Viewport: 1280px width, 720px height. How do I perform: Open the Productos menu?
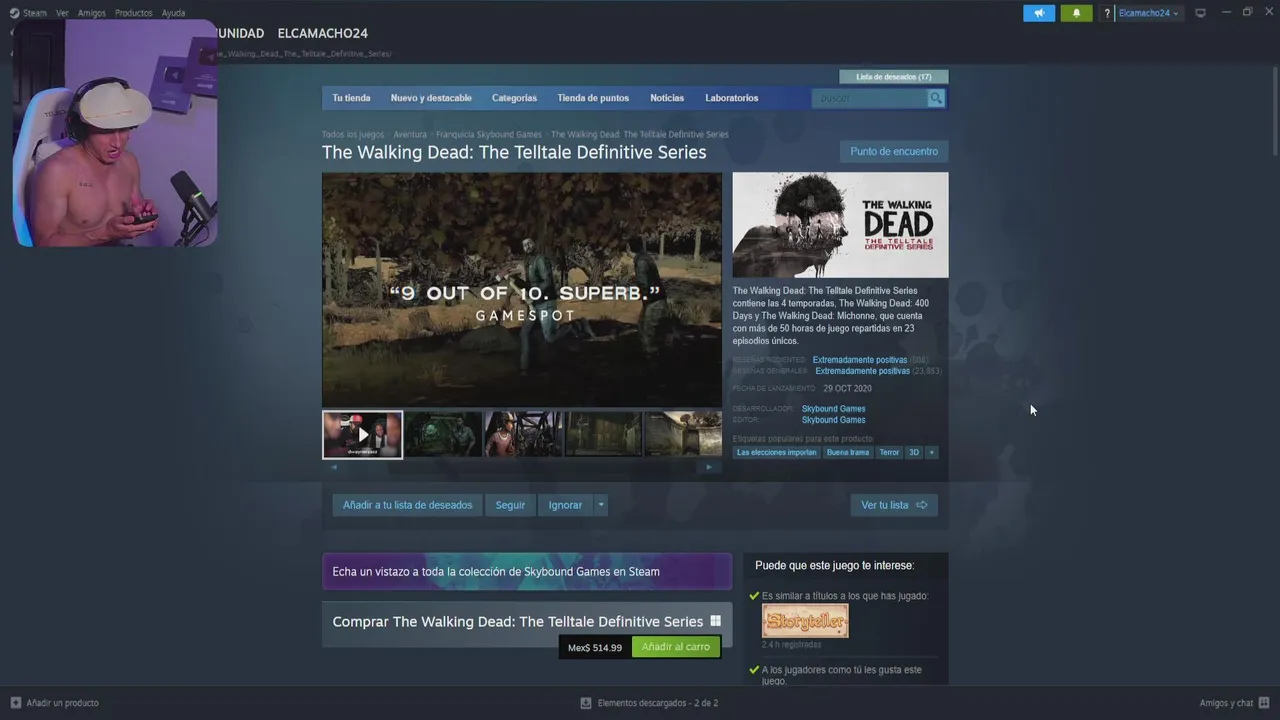[133, 13]
